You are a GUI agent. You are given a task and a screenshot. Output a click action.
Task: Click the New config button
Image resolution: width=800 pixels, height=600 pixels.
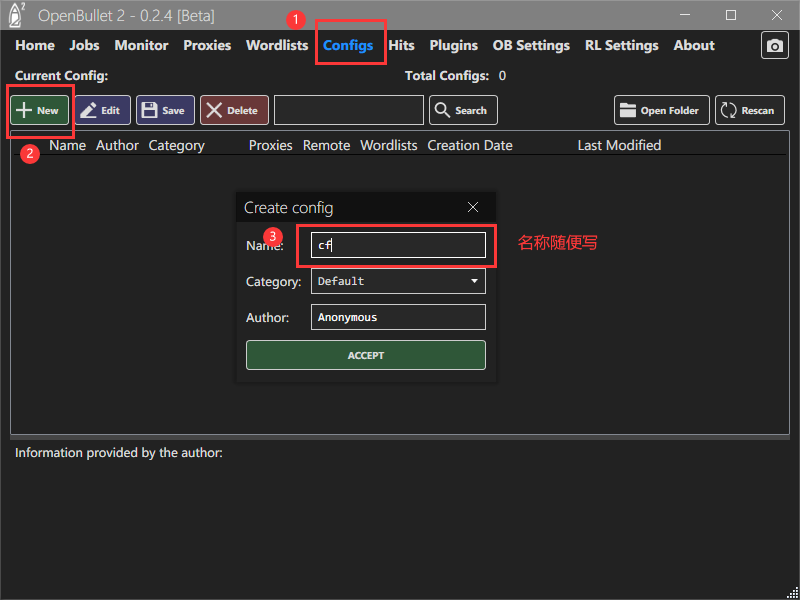[x=39, y=110]
